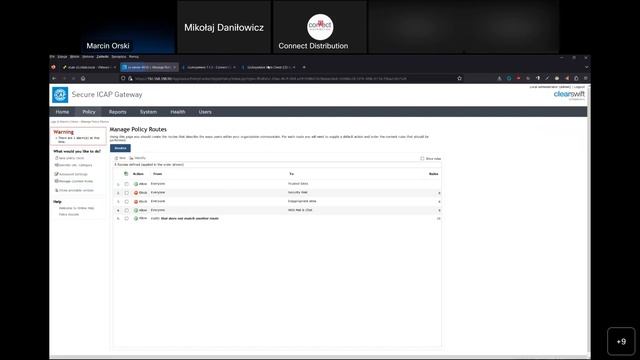
Task: Open the Pomoc menu in Firefox menu bar
Action: coord(134,57)
